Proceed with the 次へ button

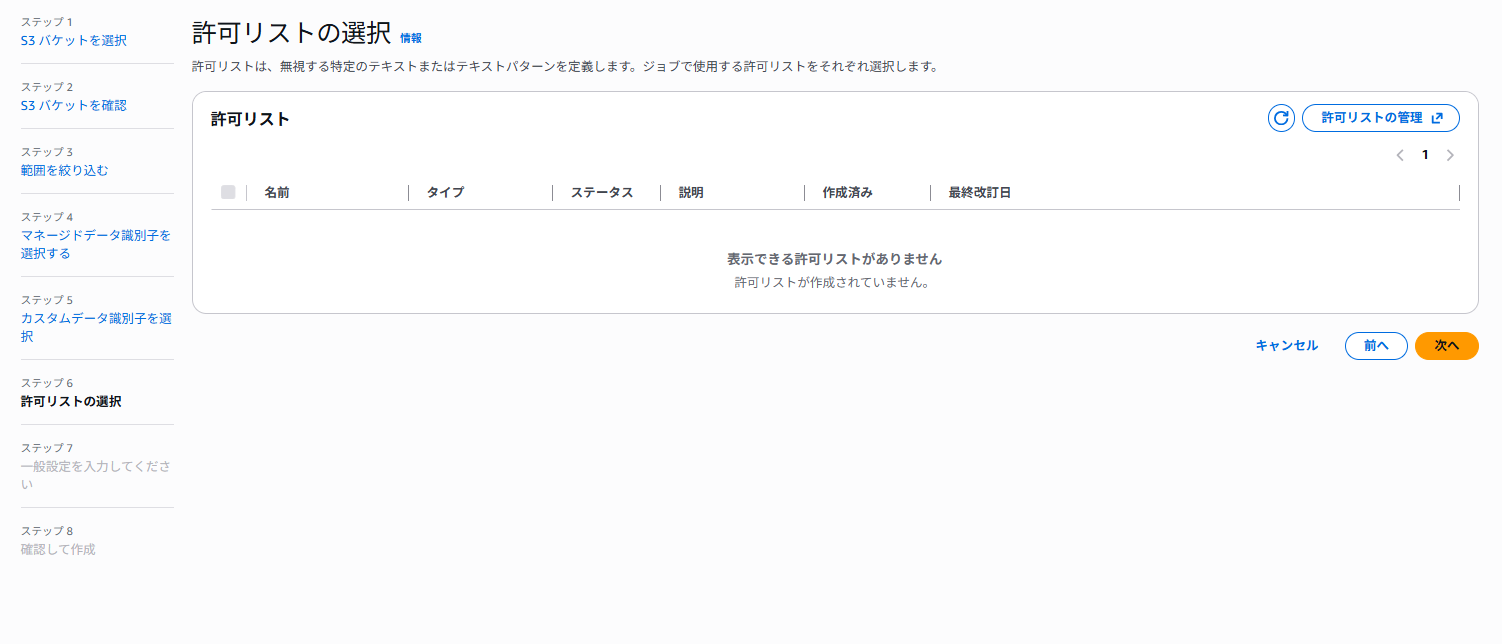[1447, 346]
